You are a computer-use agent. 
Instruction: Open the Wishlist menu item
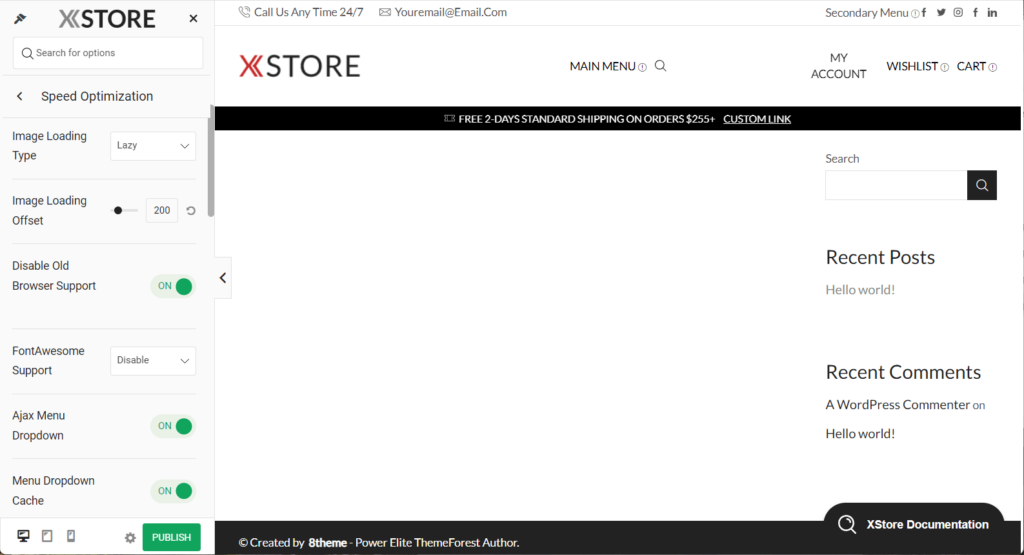[912, 66]
